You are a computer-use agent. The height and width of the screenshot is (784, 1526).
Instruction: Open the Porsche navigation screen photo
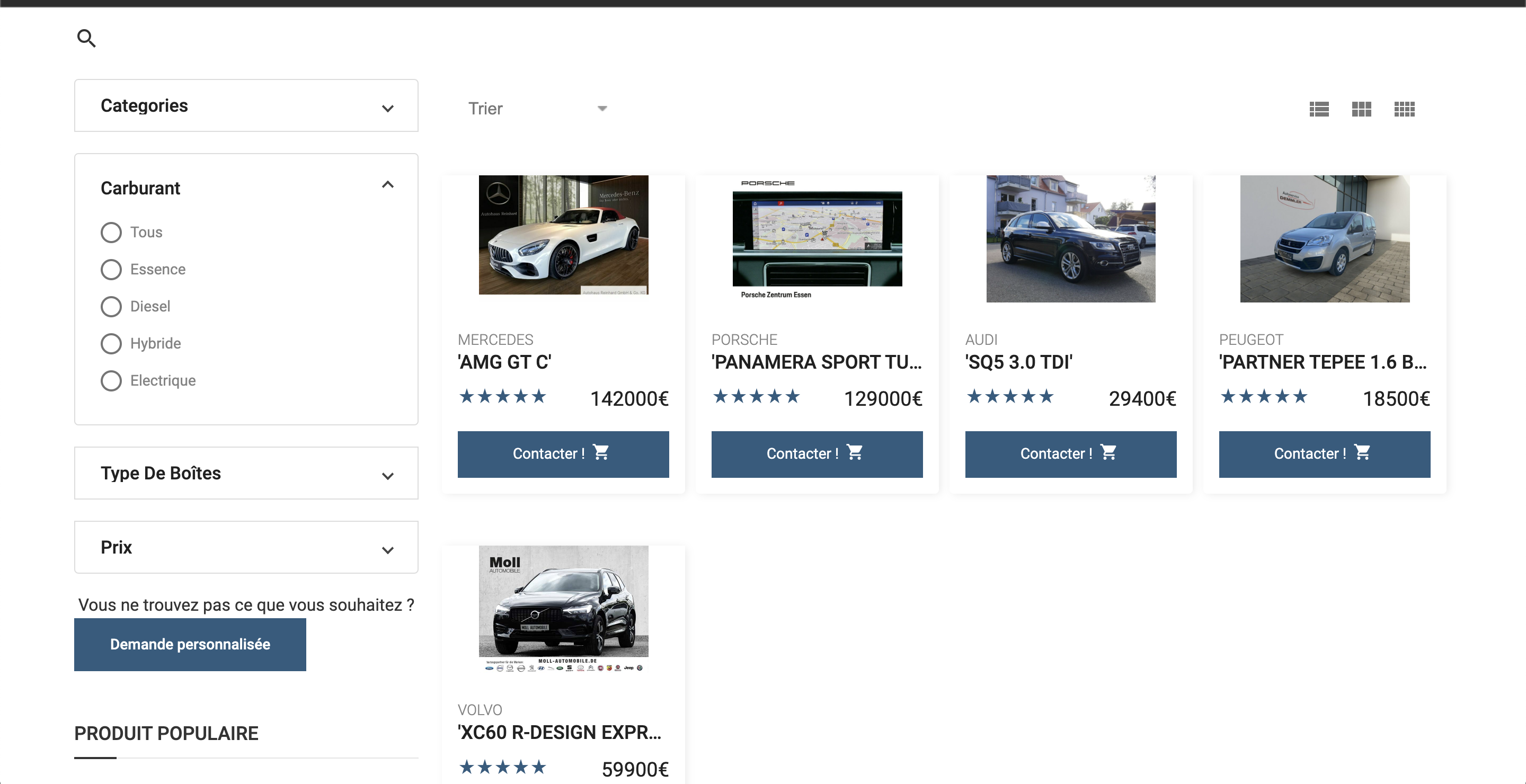[817, 237]
